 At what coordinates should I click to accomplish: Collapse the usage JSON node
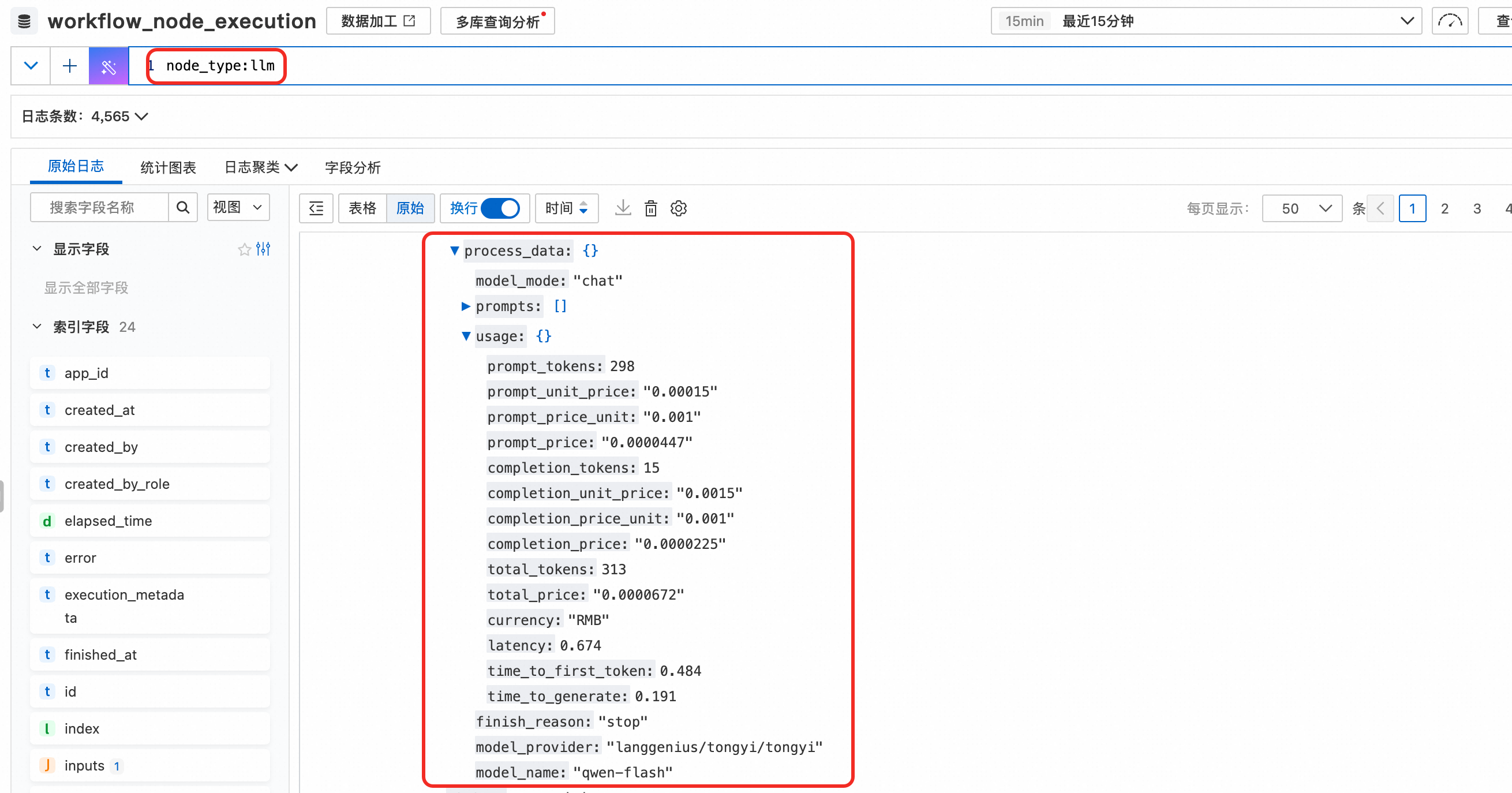(466, 336)
